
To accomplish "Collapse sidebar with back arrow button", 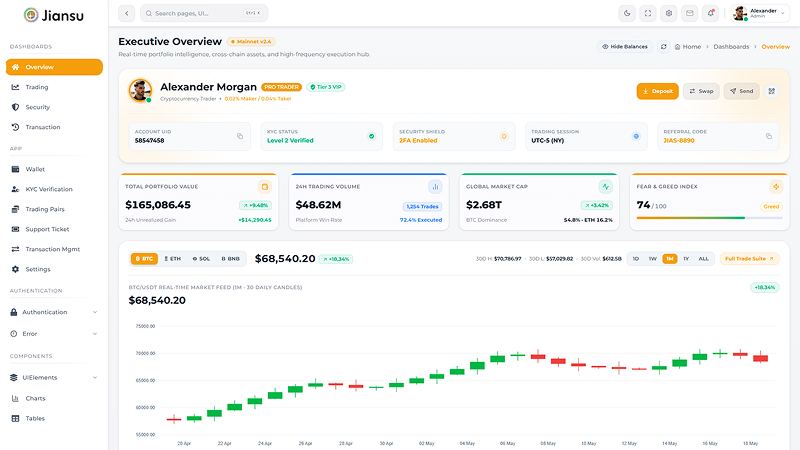I will tap(127, 13).
